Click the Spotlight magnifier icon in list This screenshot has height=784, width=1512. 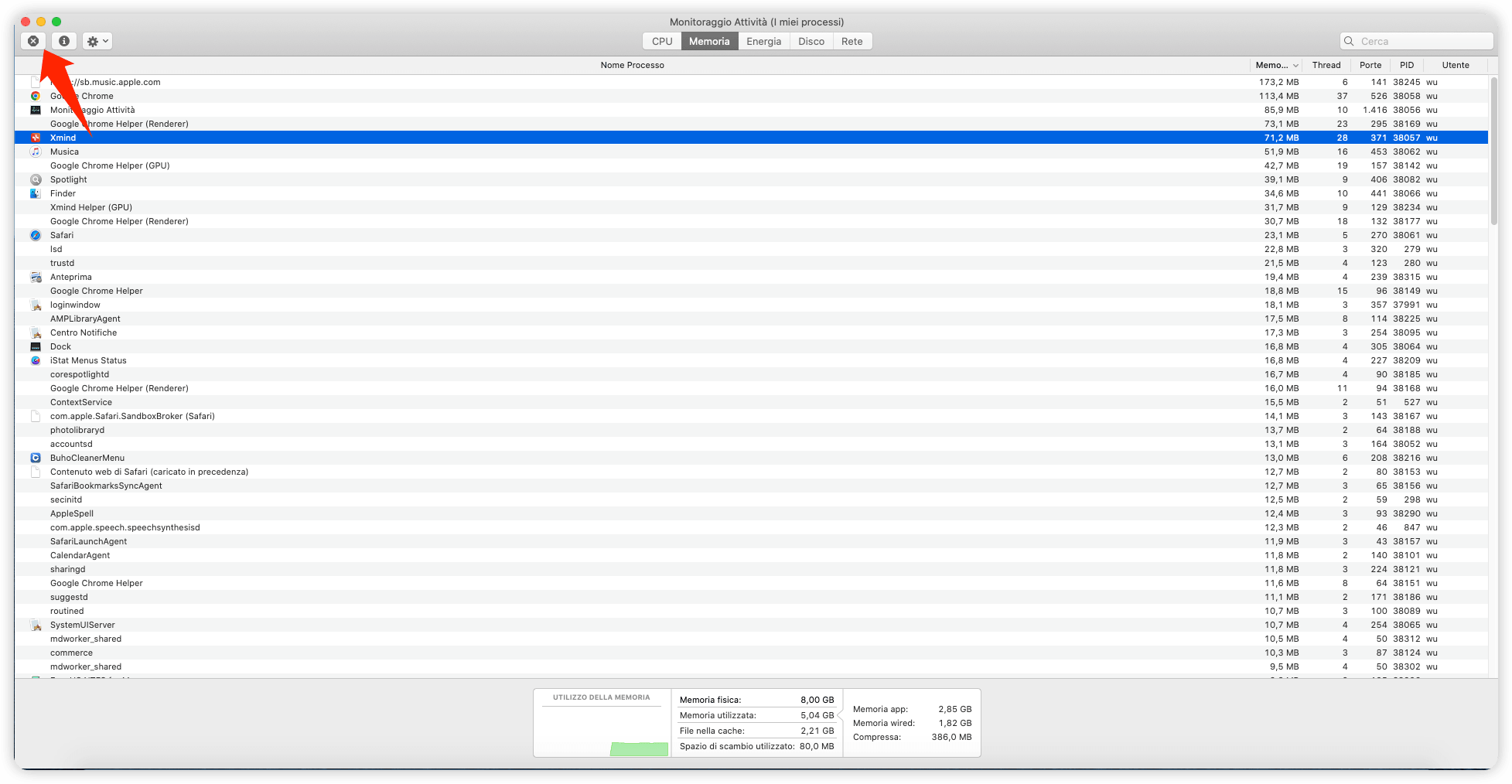pyautogui.click(x=36, y=179)
